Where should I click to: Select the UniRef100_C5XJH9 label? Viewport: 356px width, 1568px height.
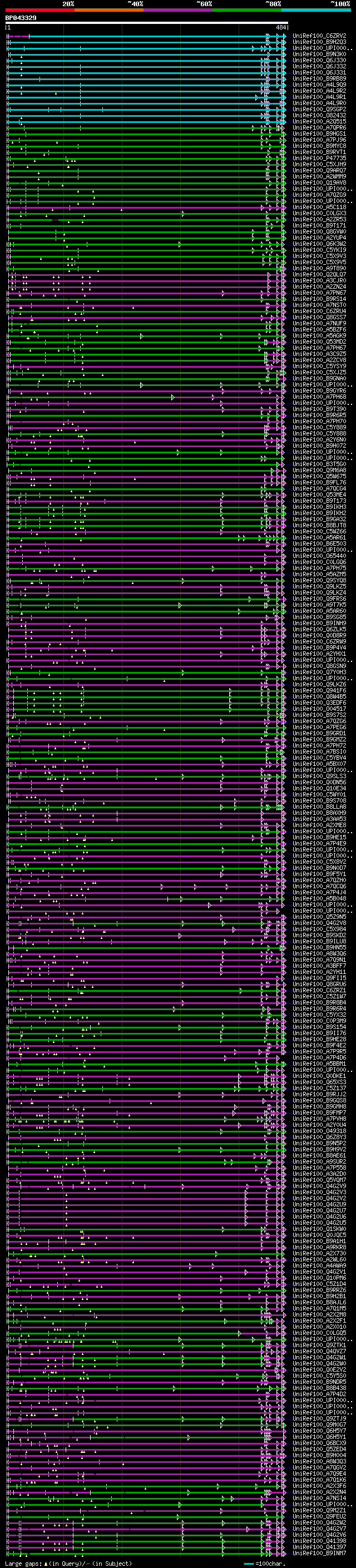point(319,164)
